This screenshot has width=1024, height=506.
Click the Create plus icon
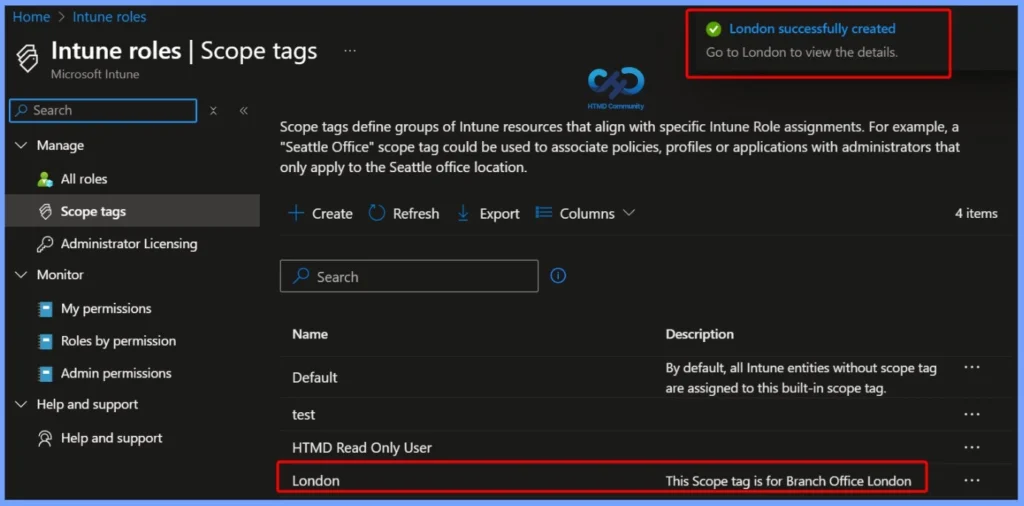(x=296, y=213)
